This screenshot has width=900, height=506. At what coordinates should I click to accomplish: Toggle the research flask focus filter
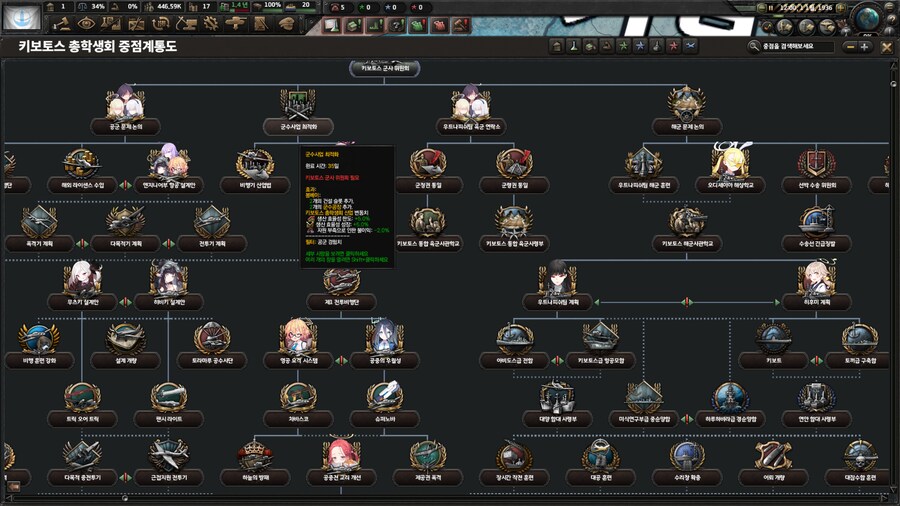coord(576,46)
